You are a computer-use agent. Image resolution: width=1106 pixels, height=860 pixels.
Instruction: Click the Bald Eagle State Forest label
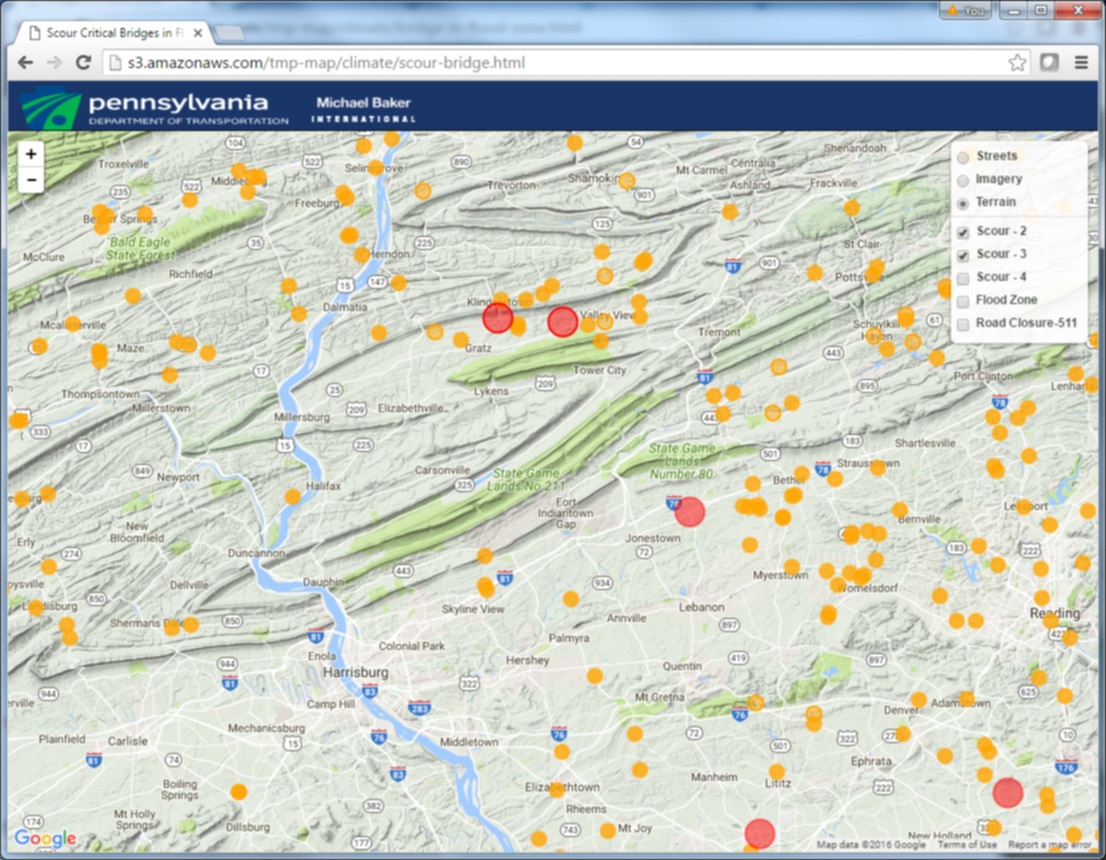coord(140,248)
